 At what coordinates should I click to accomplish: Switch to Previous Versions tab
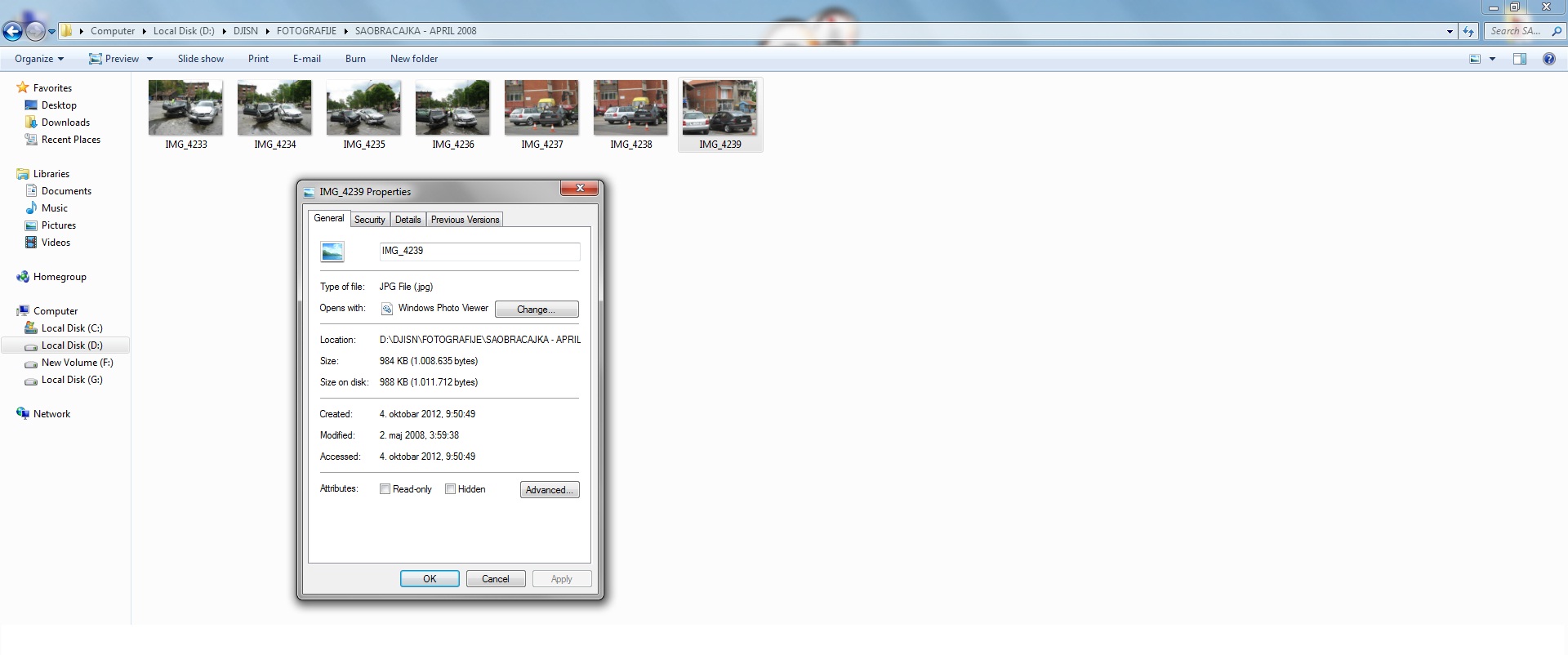(x=465, y=220)
